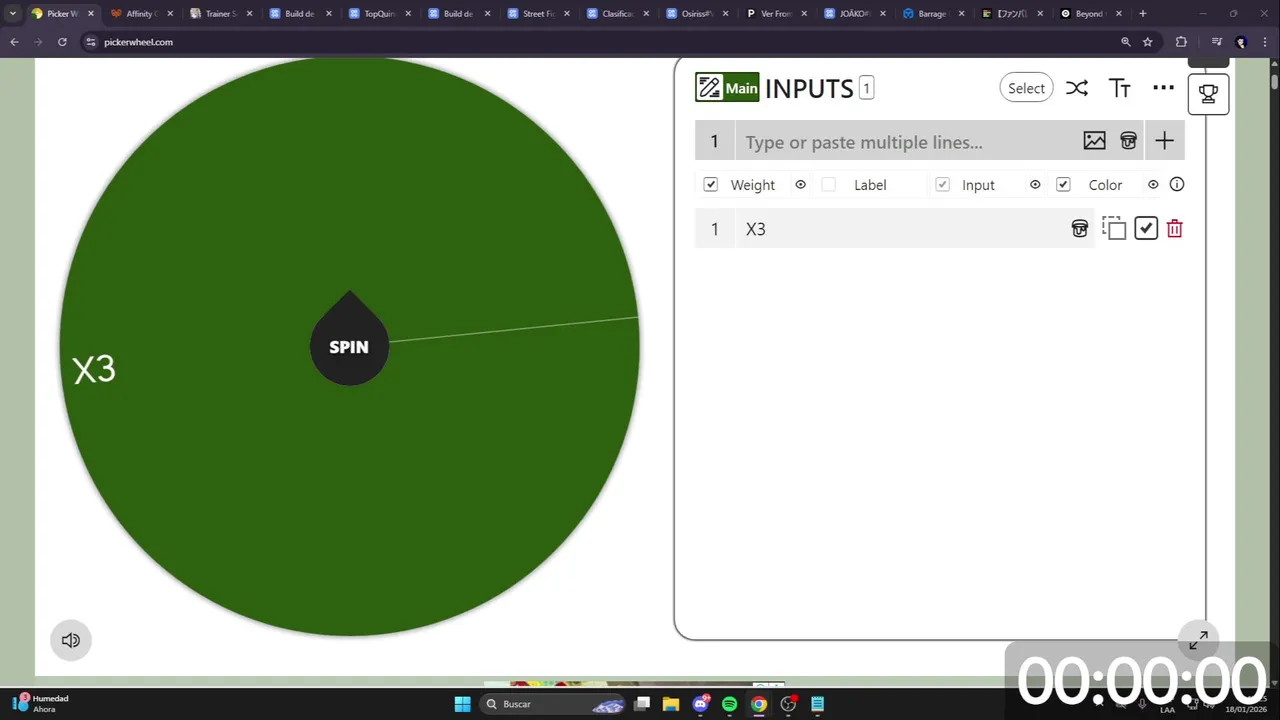Bookmark this page with star icon
The height and width of the screenshot is (720, 1280).
click(x=1148, y=42)
